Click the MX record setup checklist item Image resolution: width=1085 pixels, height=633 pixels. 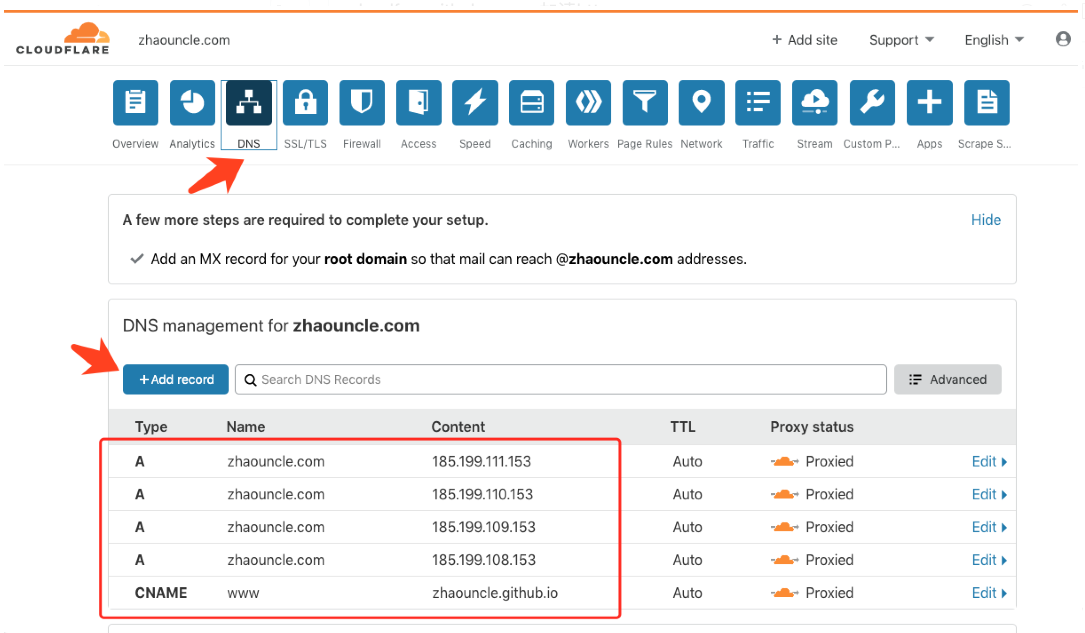point(439,259)
